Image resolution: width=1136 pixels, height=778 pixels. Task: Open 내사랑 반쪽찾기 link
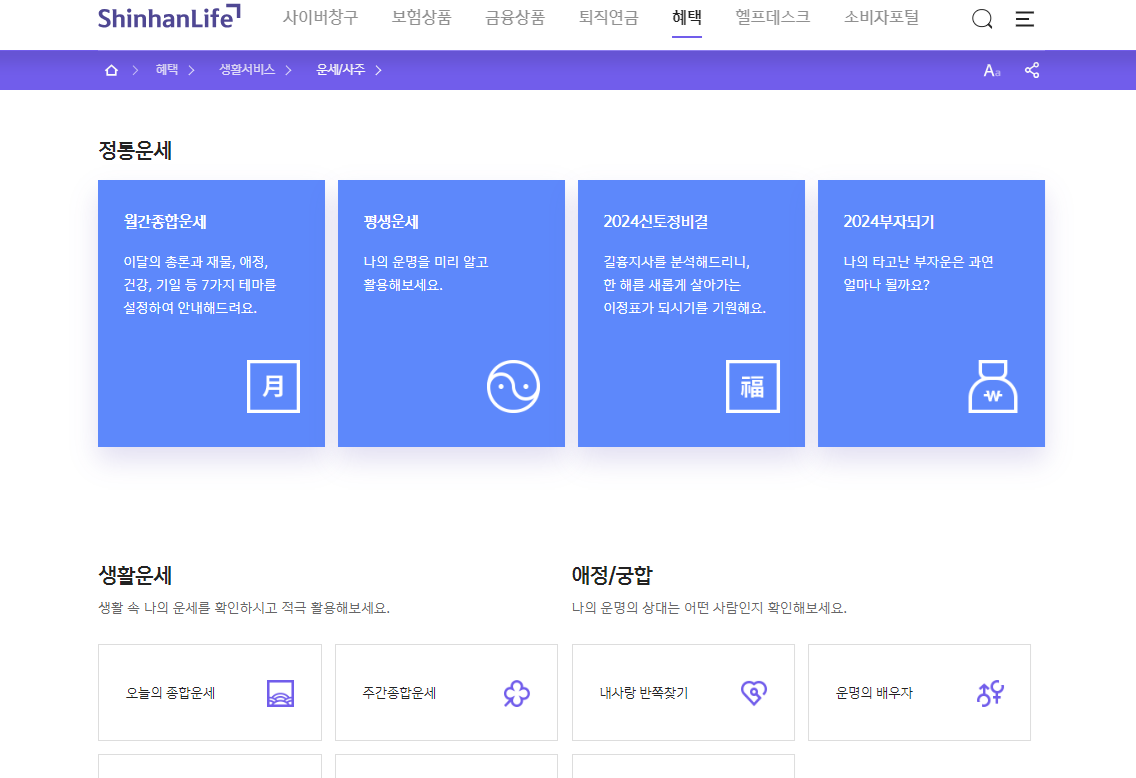(683, 693)
